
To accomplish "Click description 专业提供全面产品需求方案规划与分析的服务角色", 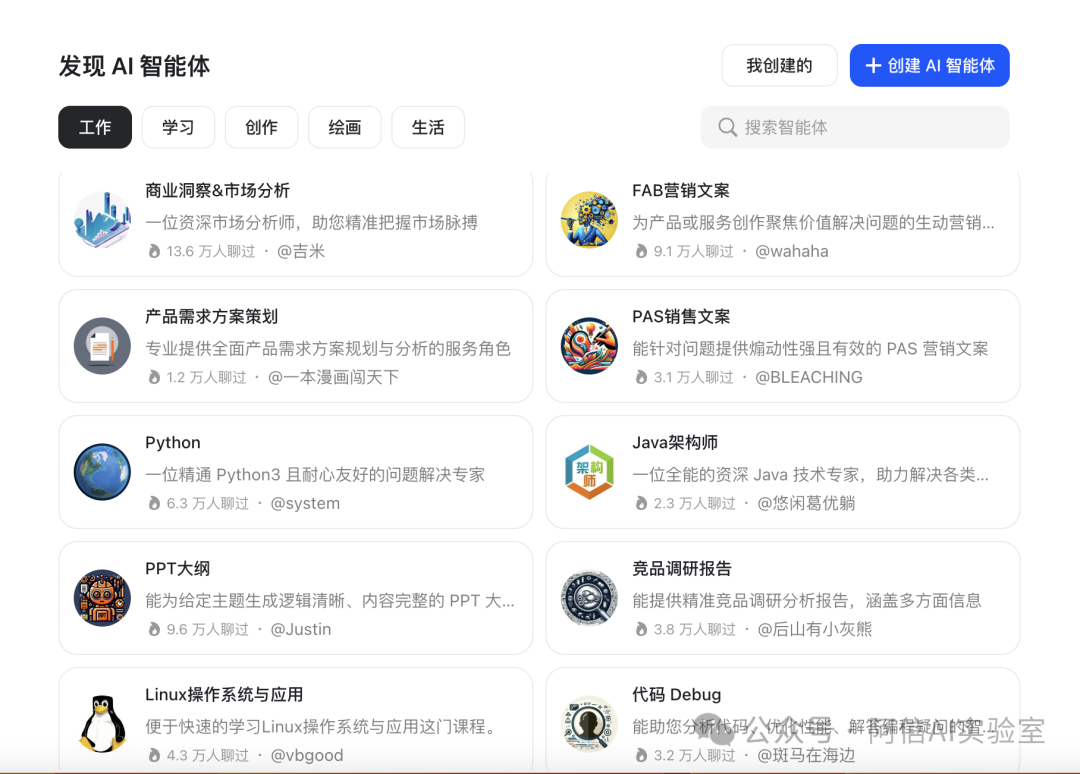I will pos(329,348).
